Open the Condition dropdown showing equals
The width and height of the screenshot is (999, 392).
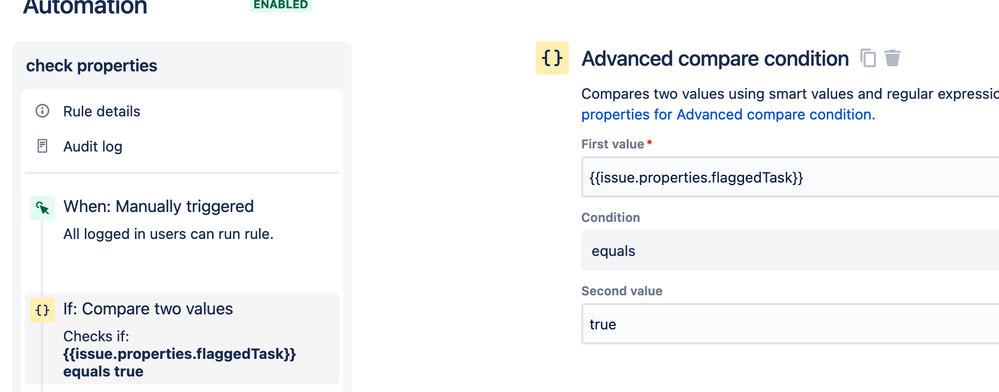coord(790,250)
